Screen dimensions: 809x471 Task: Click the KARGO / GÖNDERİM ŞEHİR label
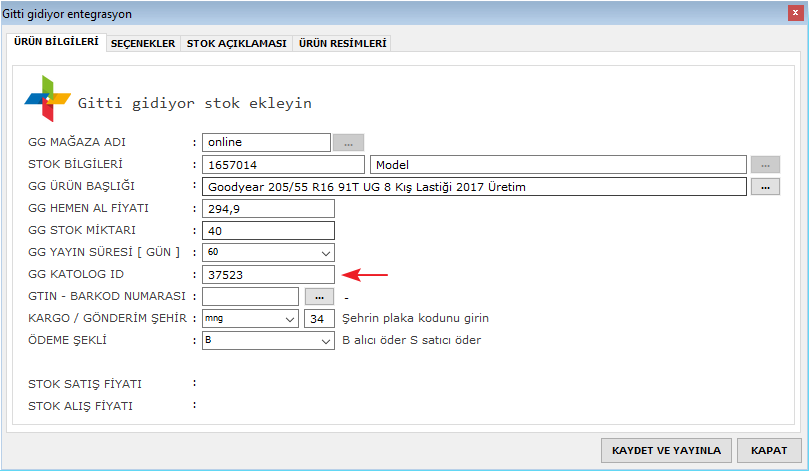tap(107, 318)
